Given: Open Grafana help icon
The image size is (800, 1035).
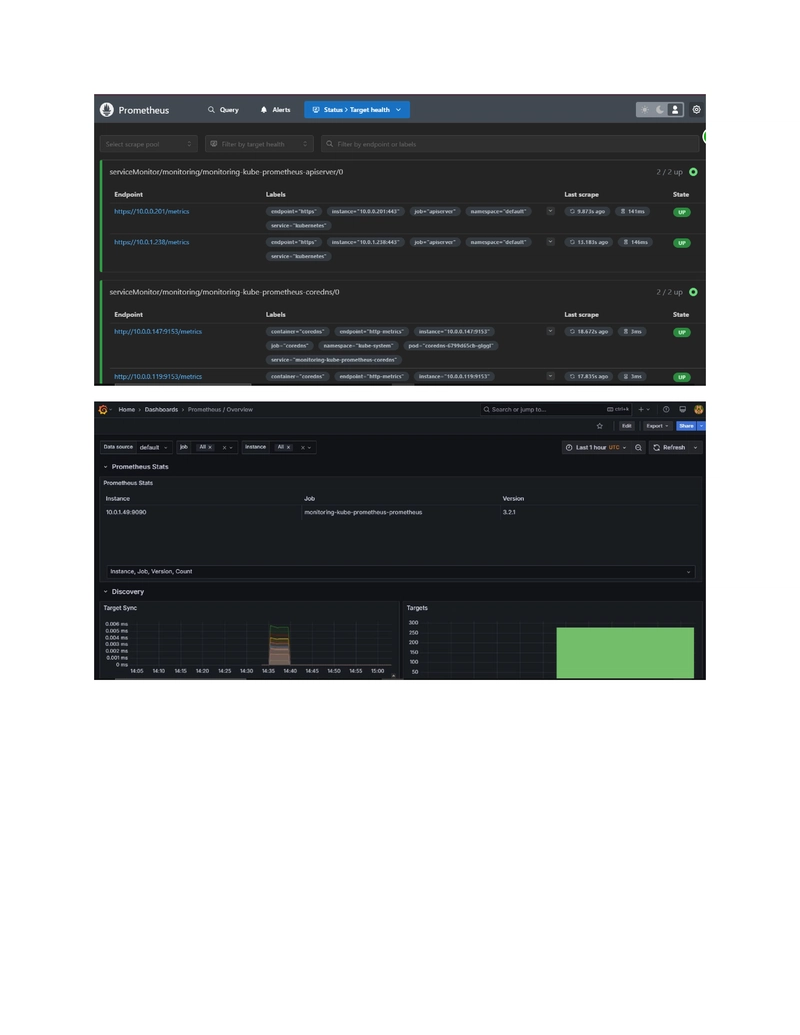Looking at the screenshot, I should click(666, 409).
